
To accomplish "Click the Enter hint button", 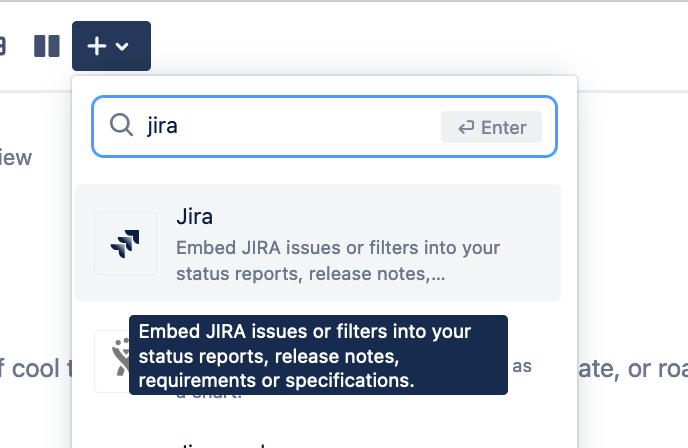I will click(491, 127).
